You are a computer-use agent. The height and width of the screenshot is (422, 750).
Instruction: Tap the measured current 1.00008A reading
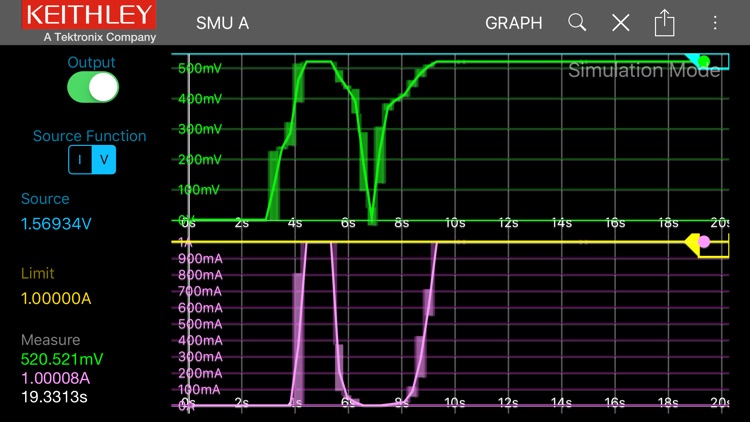[56, 378]
